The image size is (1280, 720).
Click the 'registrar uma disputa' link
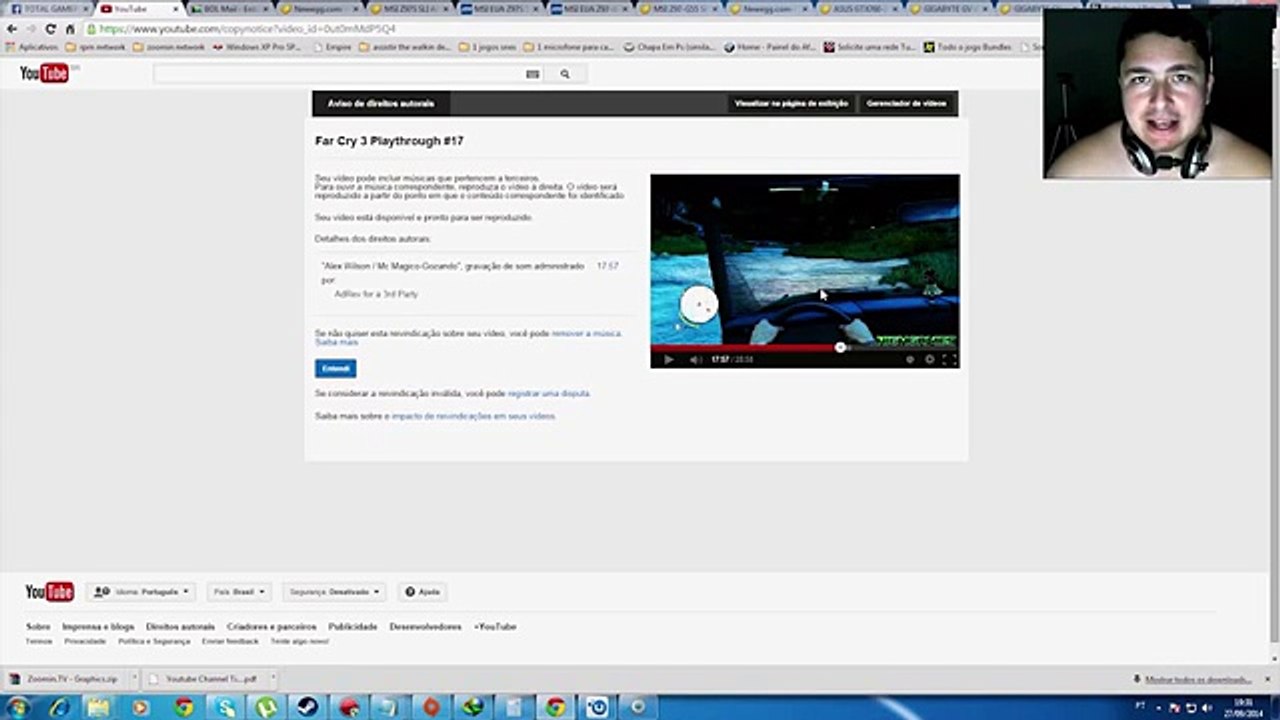(549, 394)
